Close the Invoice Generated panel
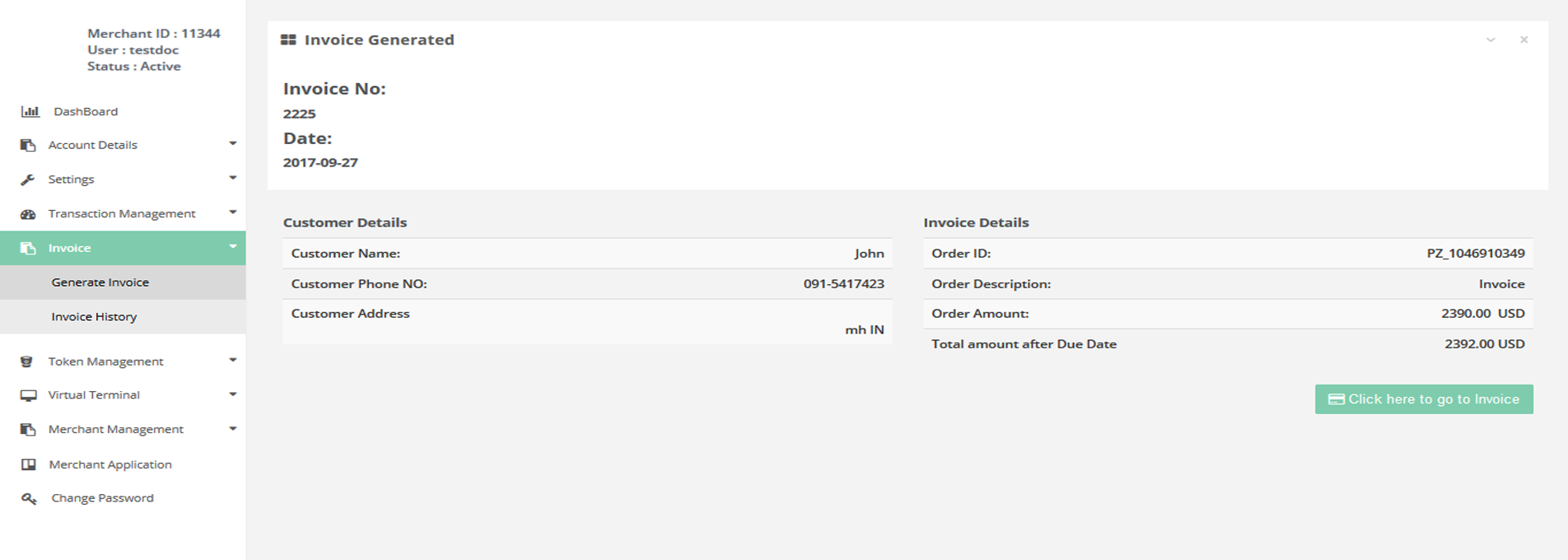The height and width of the screenshot is (560, 1568). coord(1524,40)
